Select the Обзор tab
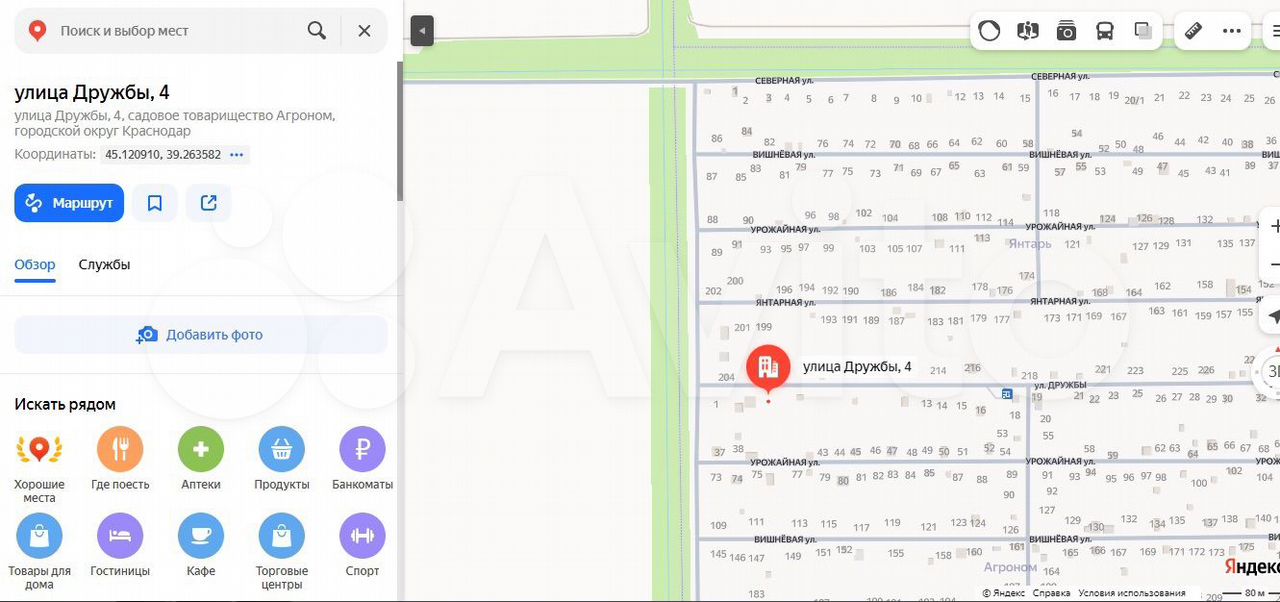This screenshot has width=1280, height=602. (x=35, y=265)
